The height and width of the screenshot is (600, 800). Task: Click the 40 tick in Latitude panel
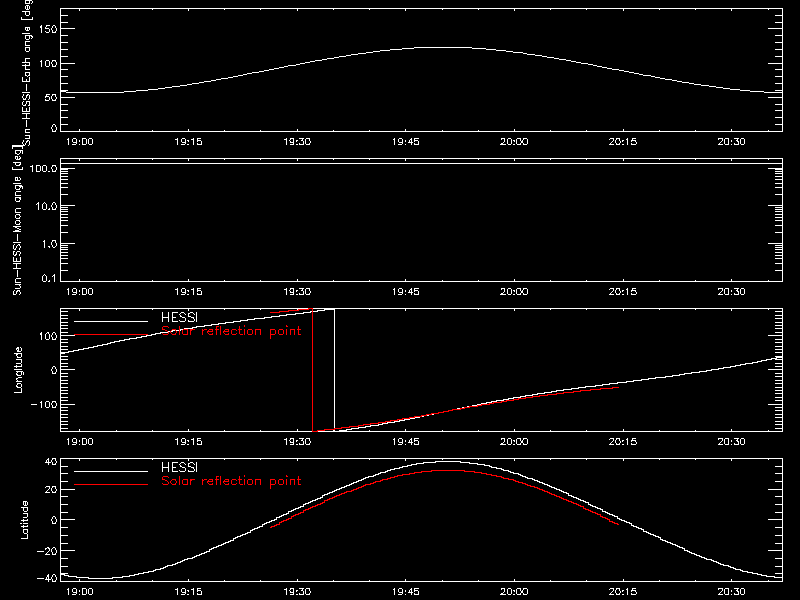coord(51,462)
